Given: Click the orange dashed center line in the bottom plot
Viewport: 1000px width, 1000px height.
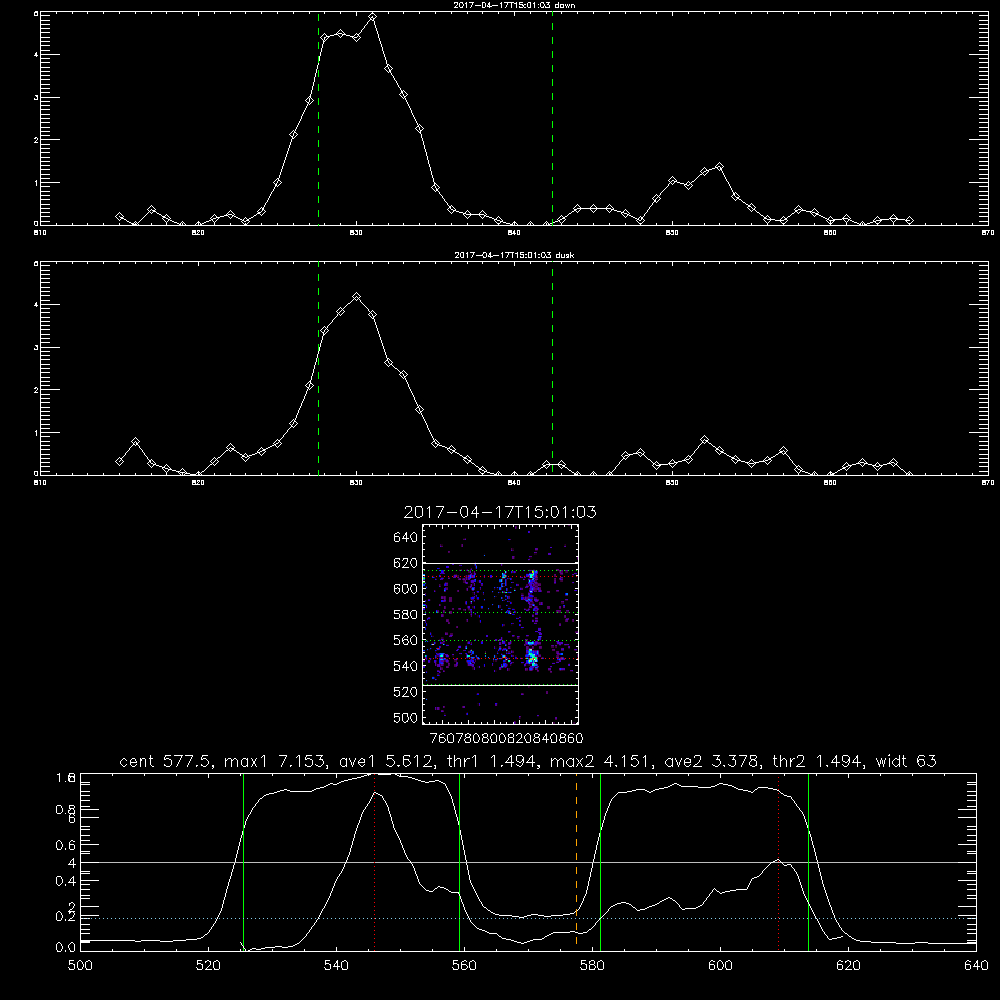Looking at the screenshot, I should click(577, 860).
